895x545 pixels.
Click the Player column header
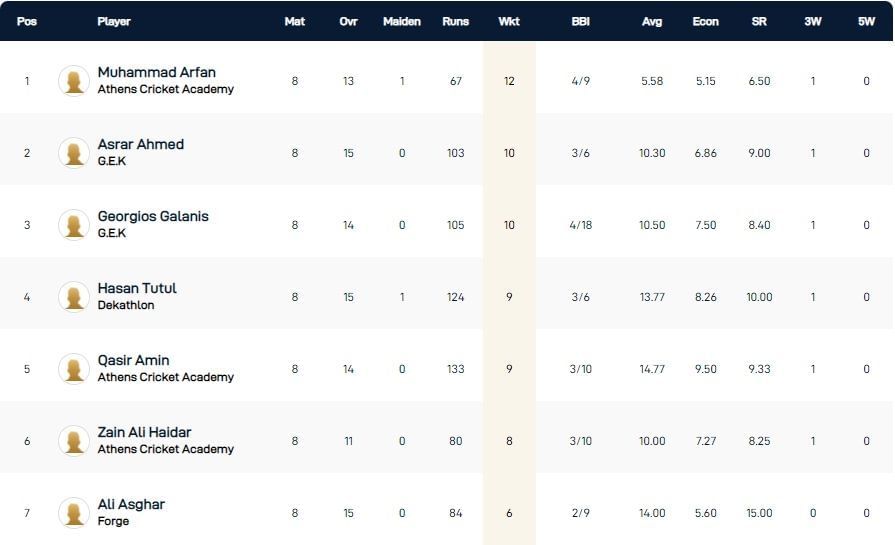click(114, 21)
